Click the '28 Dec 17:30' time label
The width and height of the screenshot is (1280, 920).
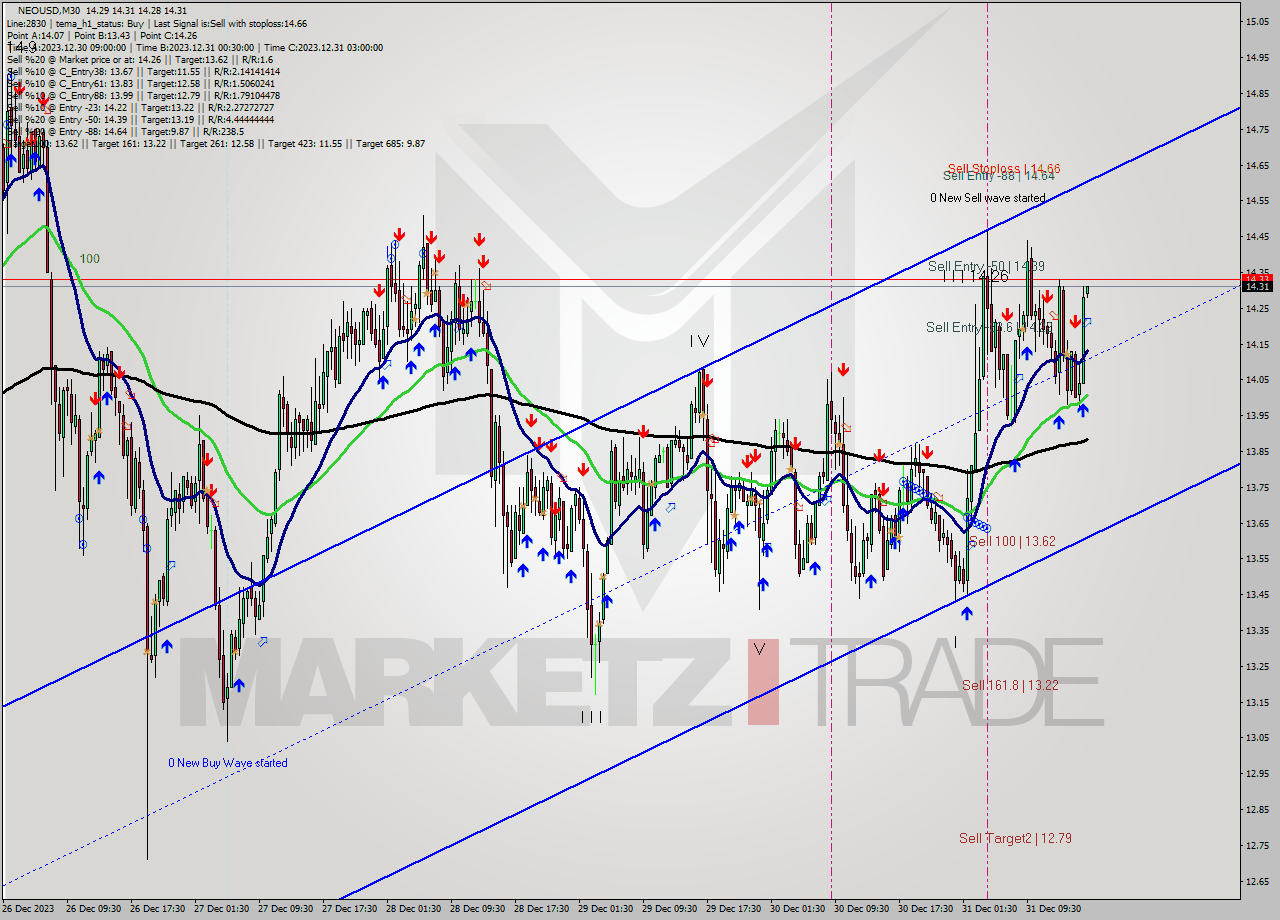pyautogui.click(x=542, y=909)
